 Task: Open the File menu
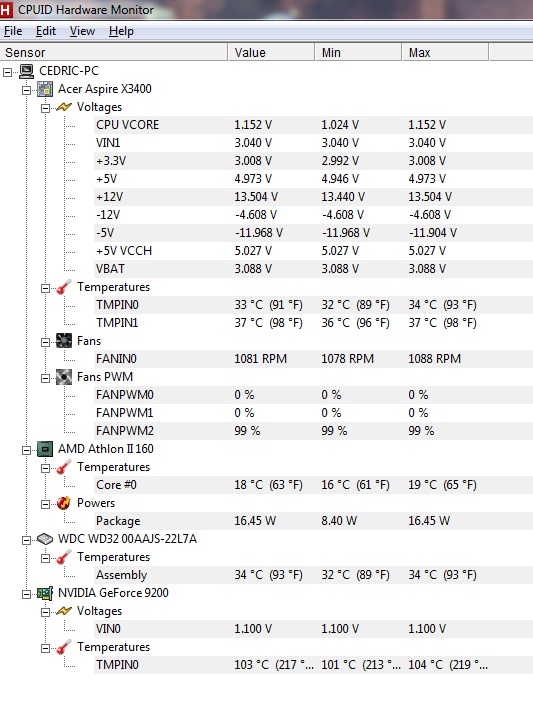tap(13, 31)
